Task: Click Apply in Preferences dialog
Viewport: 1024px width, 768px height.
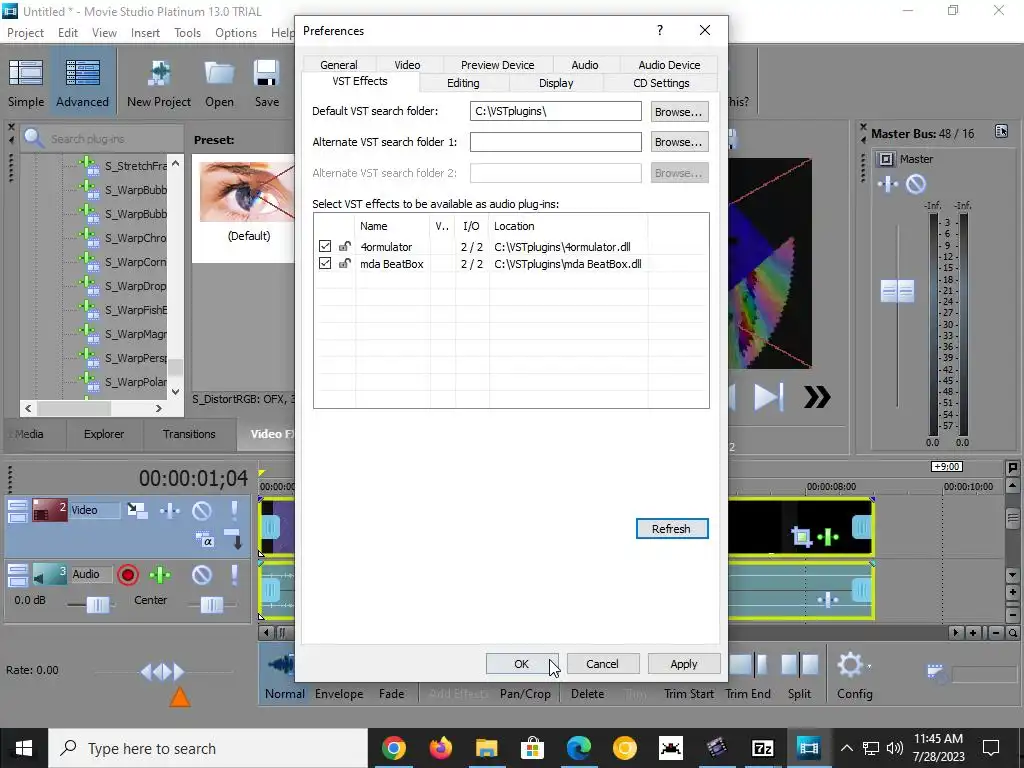Action: 684,664
